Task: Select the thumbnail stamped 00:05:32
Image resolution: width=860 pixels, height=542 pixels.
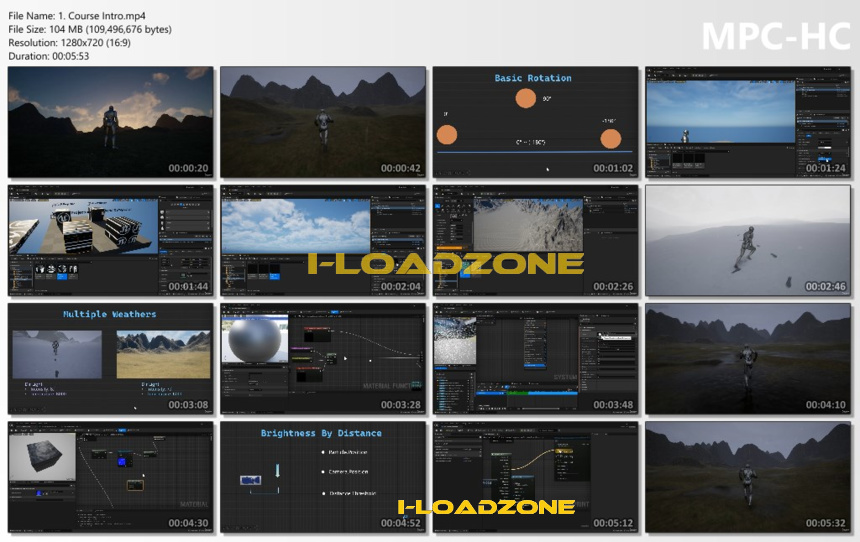Action: tap(748, 477)
